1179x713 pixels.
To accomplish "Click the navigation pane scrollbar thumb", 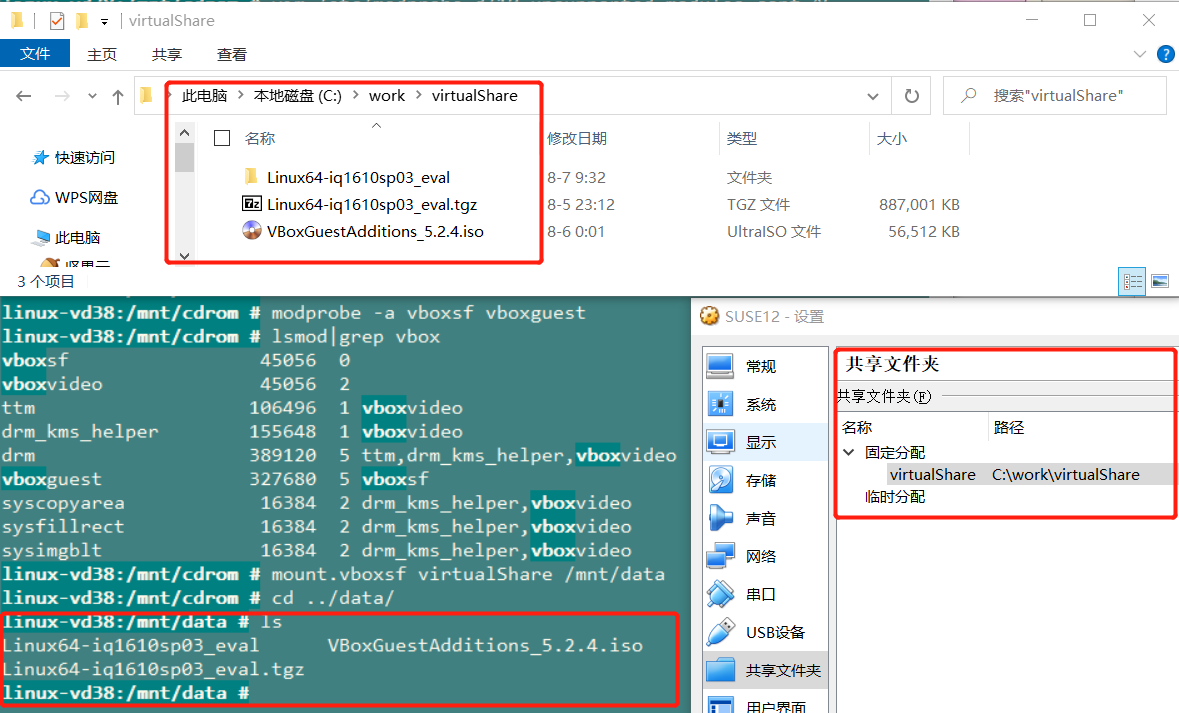I will (x=184, y=157).
